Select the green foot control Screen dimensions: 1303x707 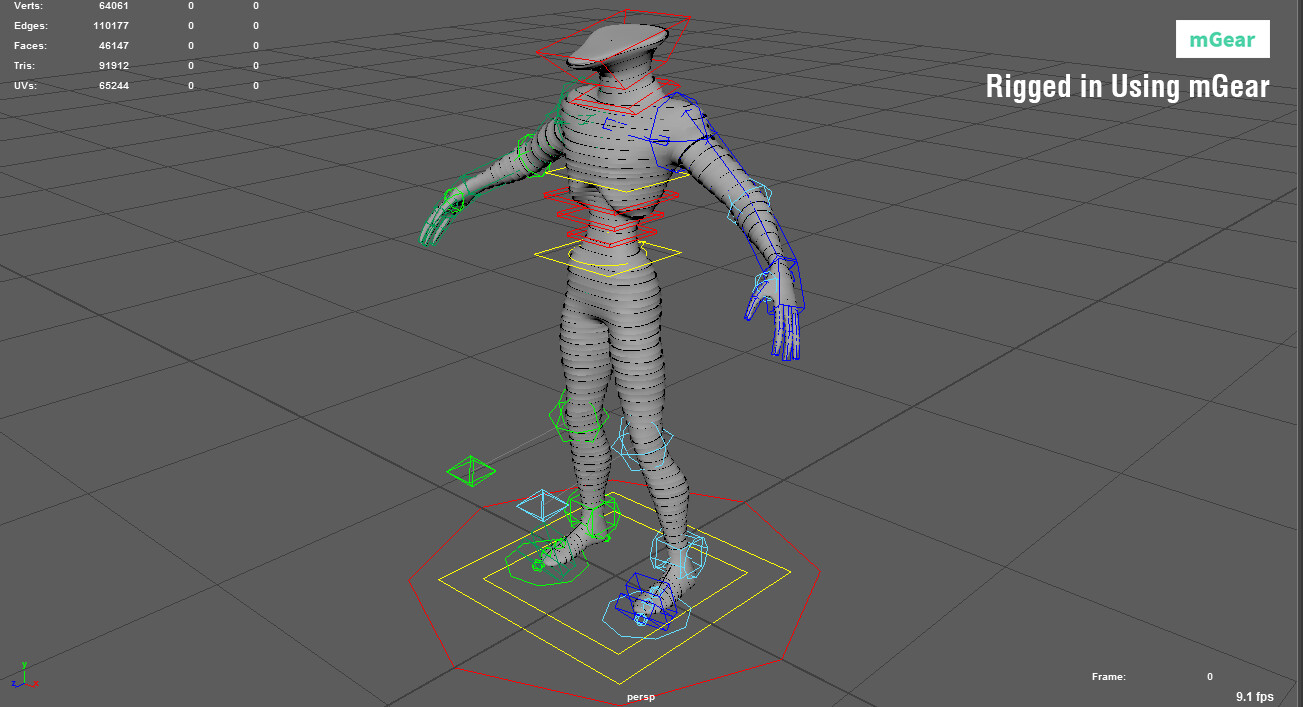coord(546,563)
